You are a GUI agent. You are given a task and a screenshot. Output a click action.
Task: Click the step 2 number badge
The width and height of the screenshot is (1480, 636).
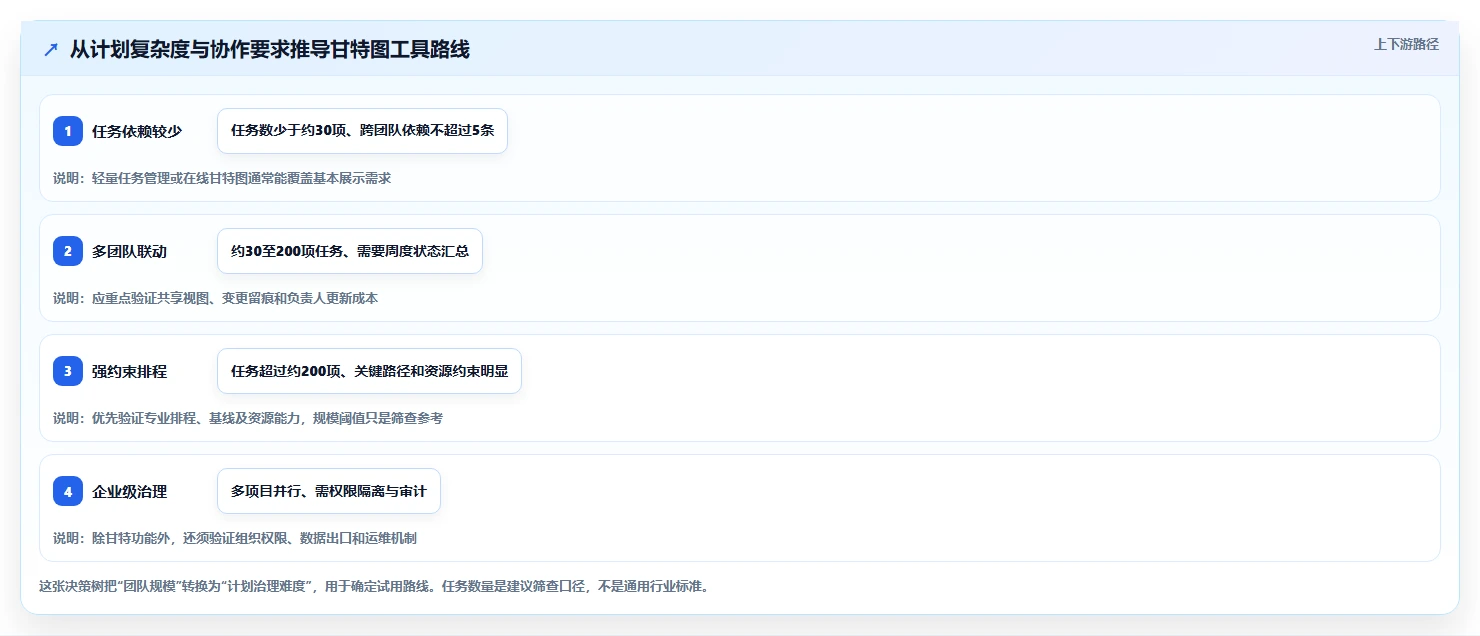(68, 251)
